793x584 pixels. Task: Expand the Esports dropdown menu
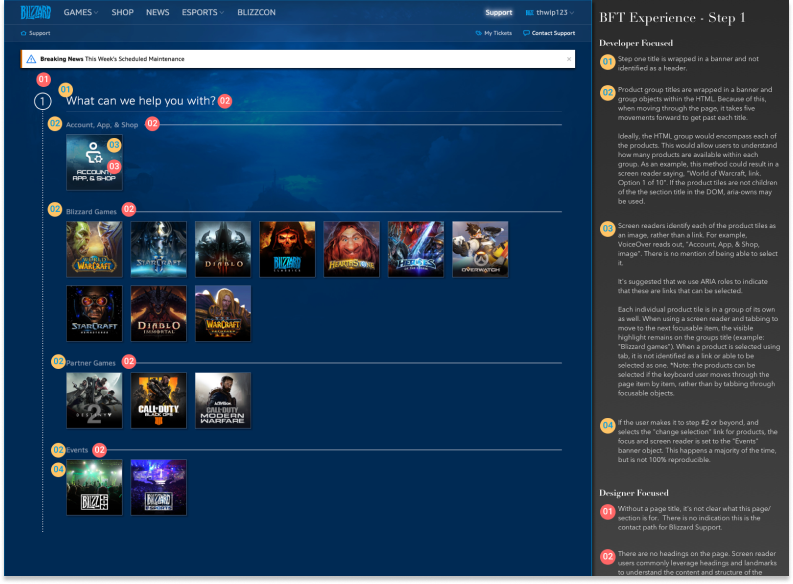[202, 12]
